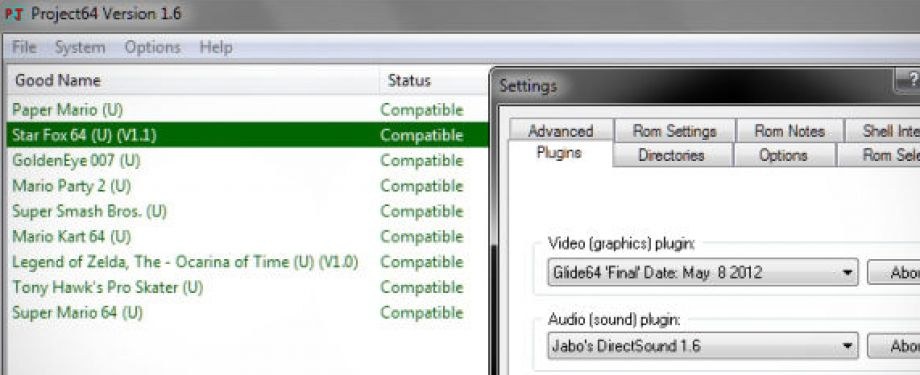Select GoldenEye 007 (U) in ROM list

tap(247, 160)
